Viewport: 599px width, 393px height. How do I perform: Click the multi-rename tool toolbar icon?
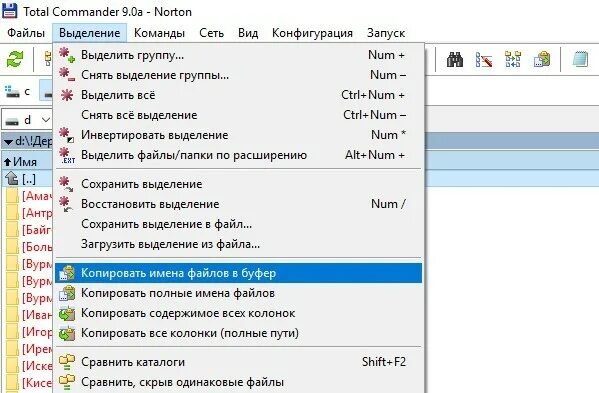tap(484, 60)
